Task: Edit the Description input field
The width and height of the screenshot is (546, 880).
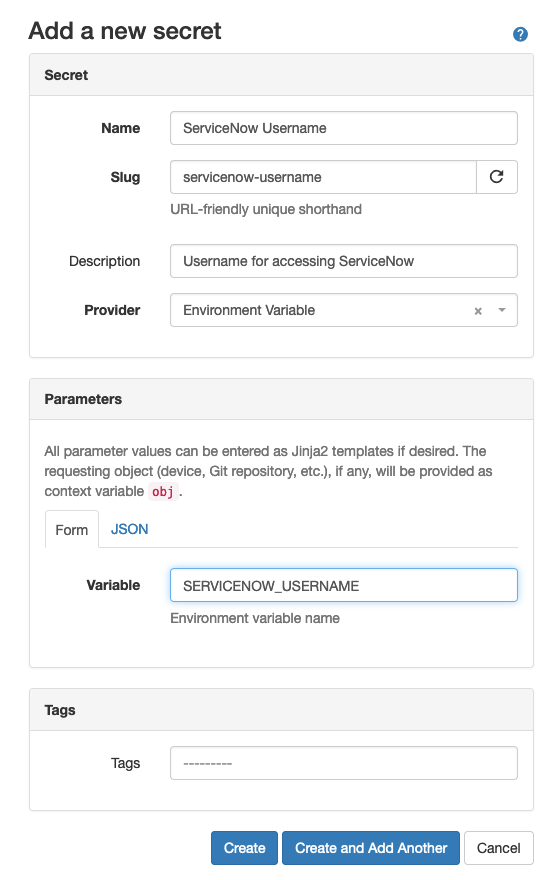Action: coord(343,261)
